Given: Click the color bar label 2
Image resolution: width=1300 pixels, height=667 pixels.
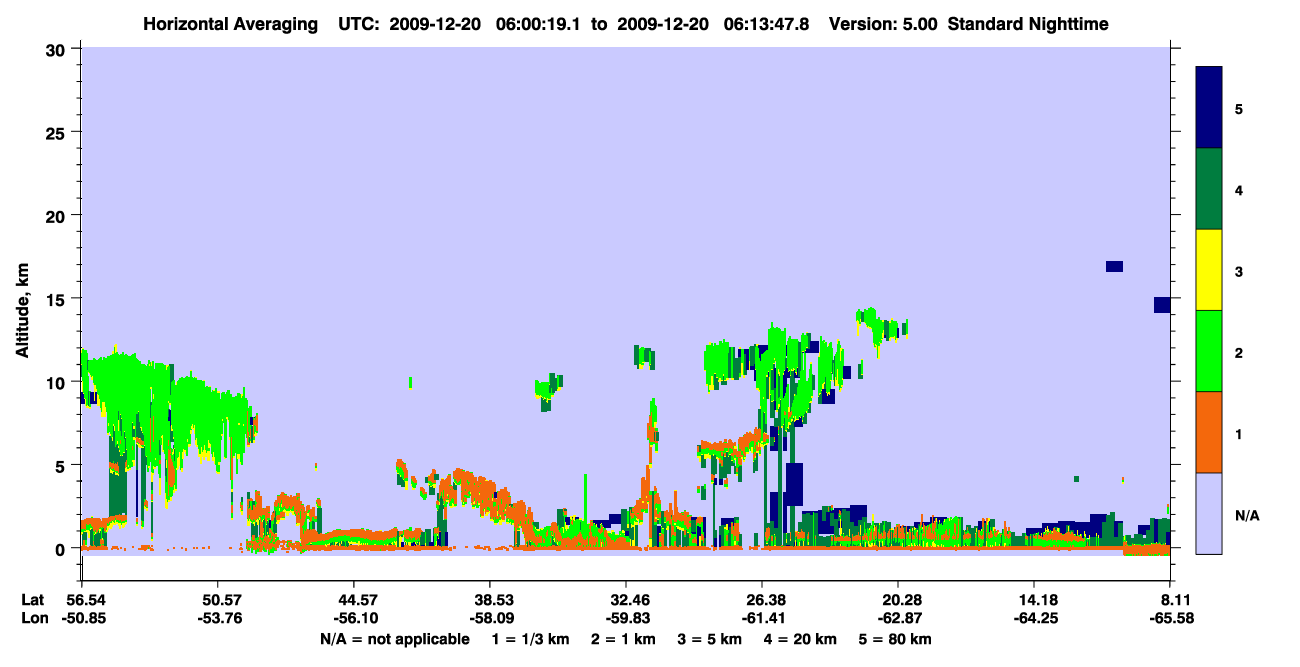Looking at the screenshot, I should 1239,352.
